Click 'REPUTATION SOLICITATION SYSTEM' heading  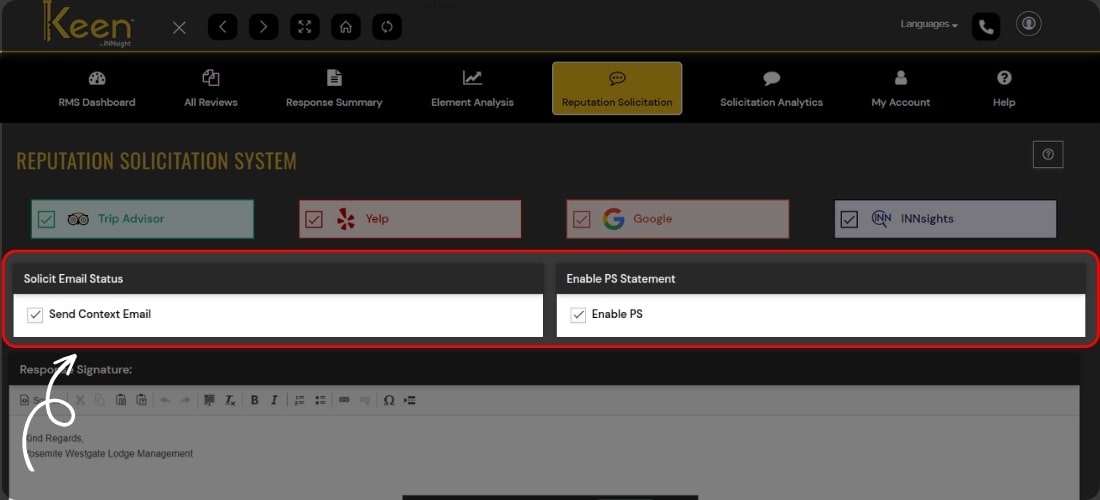[156, 161]
